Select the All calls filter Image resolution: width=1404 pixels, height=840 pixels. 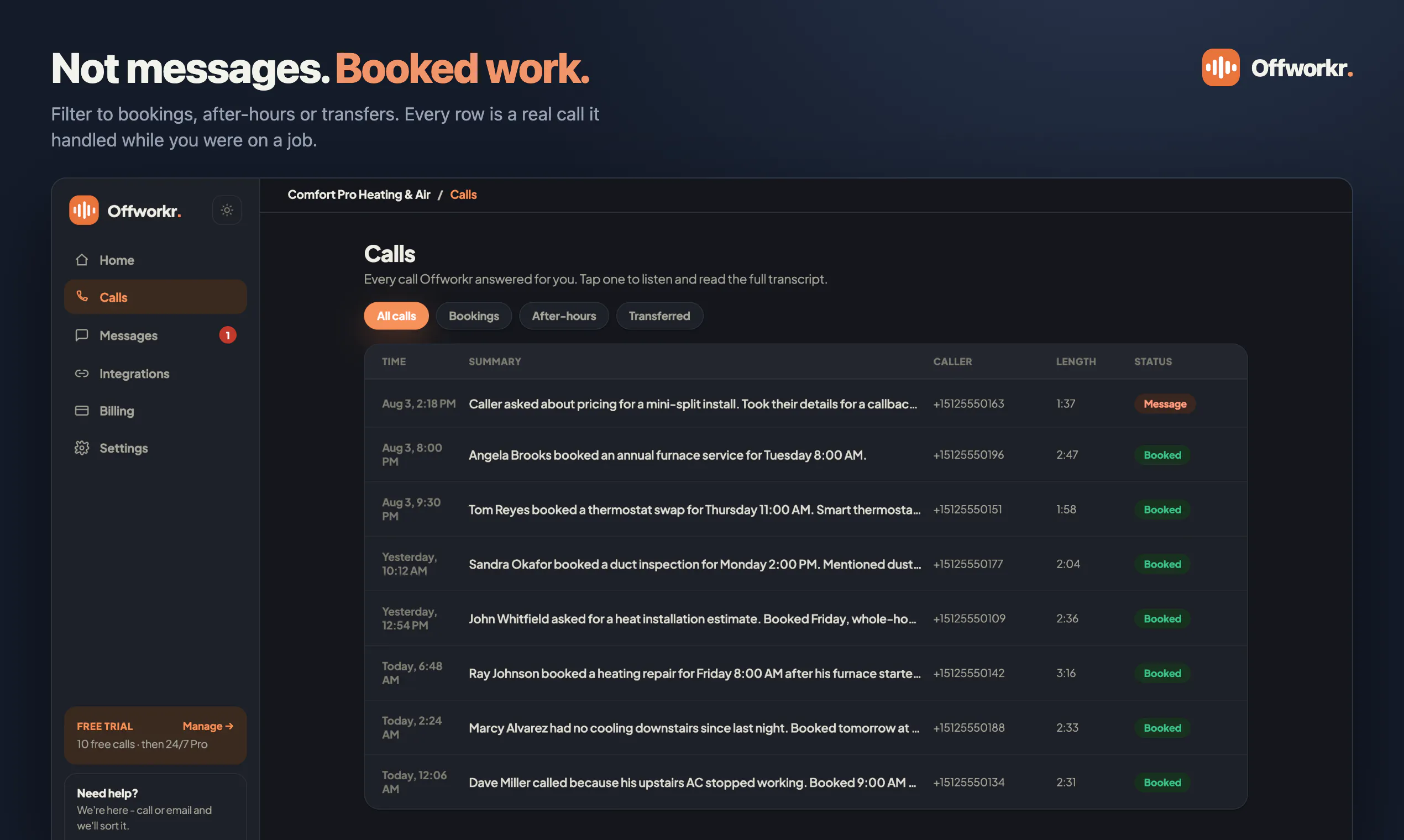coord(396,316)
